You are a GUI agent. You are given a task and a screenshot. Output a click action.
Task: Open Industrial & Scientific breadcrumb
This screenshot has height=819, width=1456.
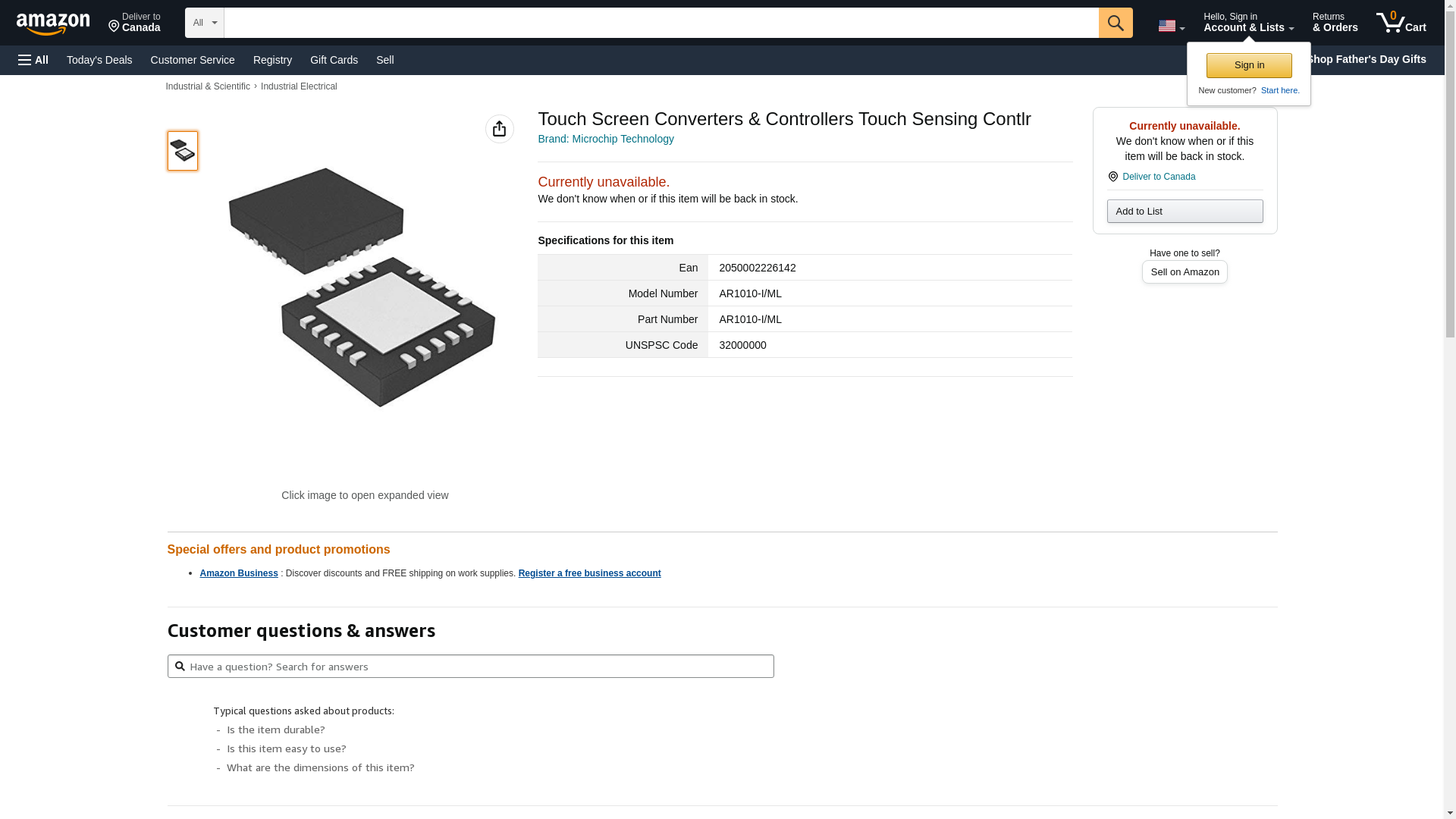(208, 86)
